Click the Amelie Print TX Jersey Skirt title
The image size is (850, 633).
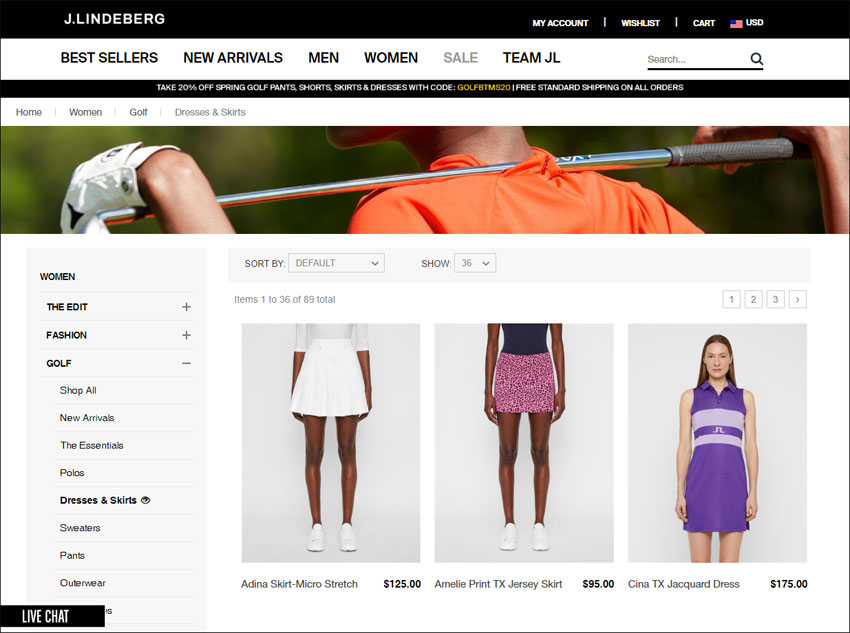[498, 584]
